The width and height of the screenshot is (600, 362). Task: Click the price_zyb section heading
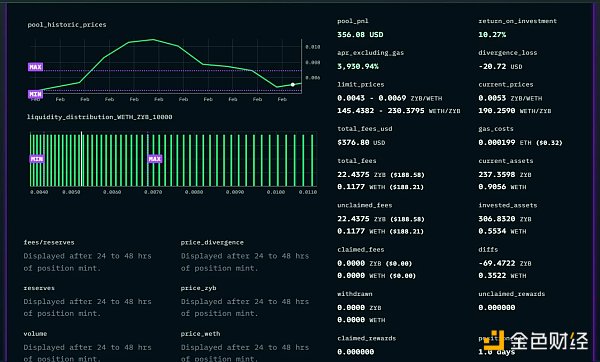click(198, 288)
